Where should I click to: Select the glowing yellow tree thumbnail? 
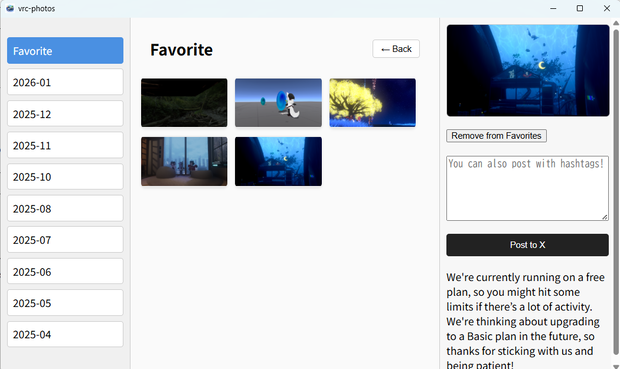coord(372,103)
